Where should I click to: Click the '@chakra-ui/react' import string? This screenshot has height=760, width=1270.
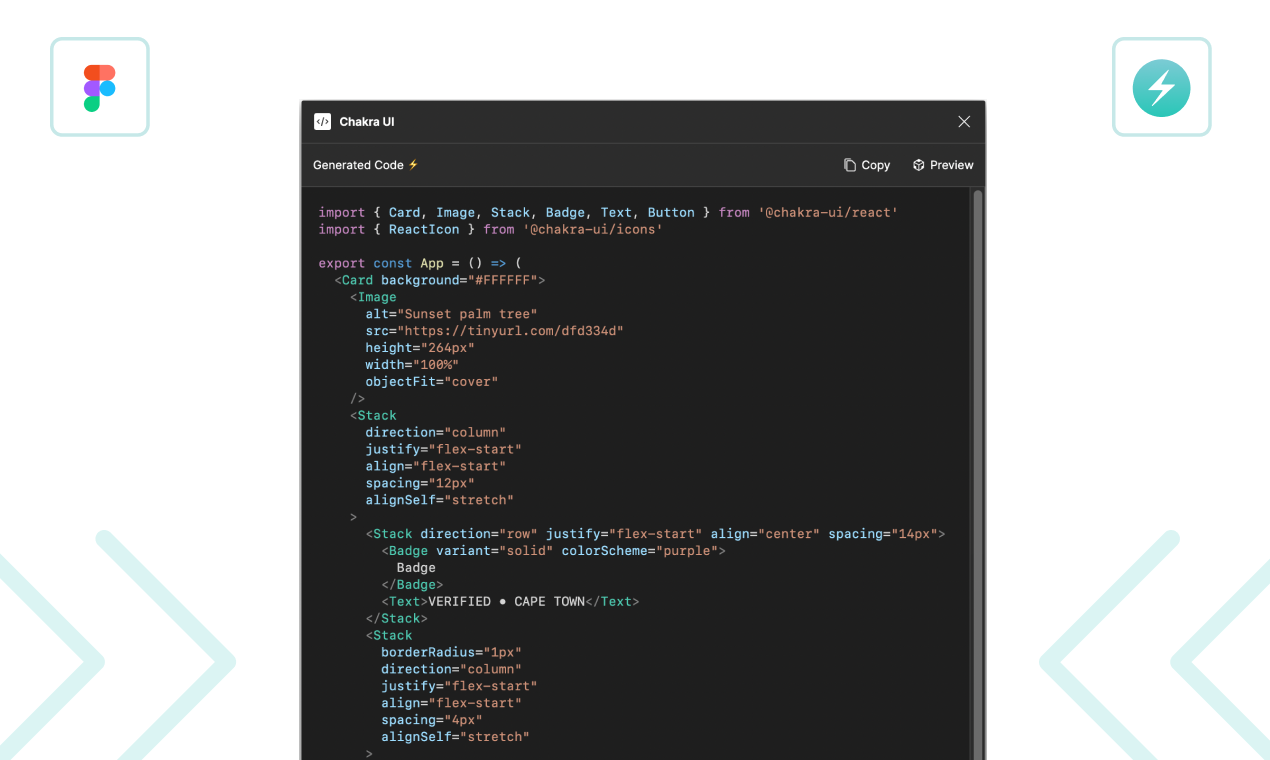pos(828,212)
